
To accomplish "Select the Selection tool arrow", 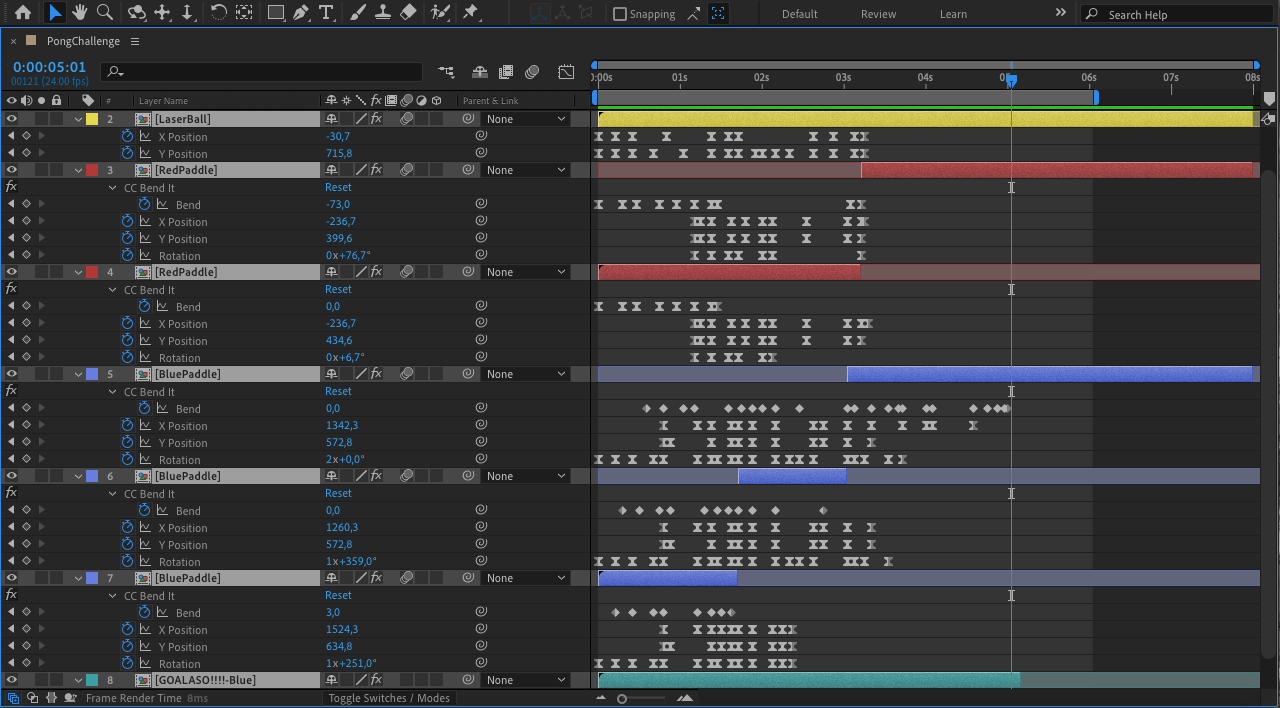I will 55,13.
